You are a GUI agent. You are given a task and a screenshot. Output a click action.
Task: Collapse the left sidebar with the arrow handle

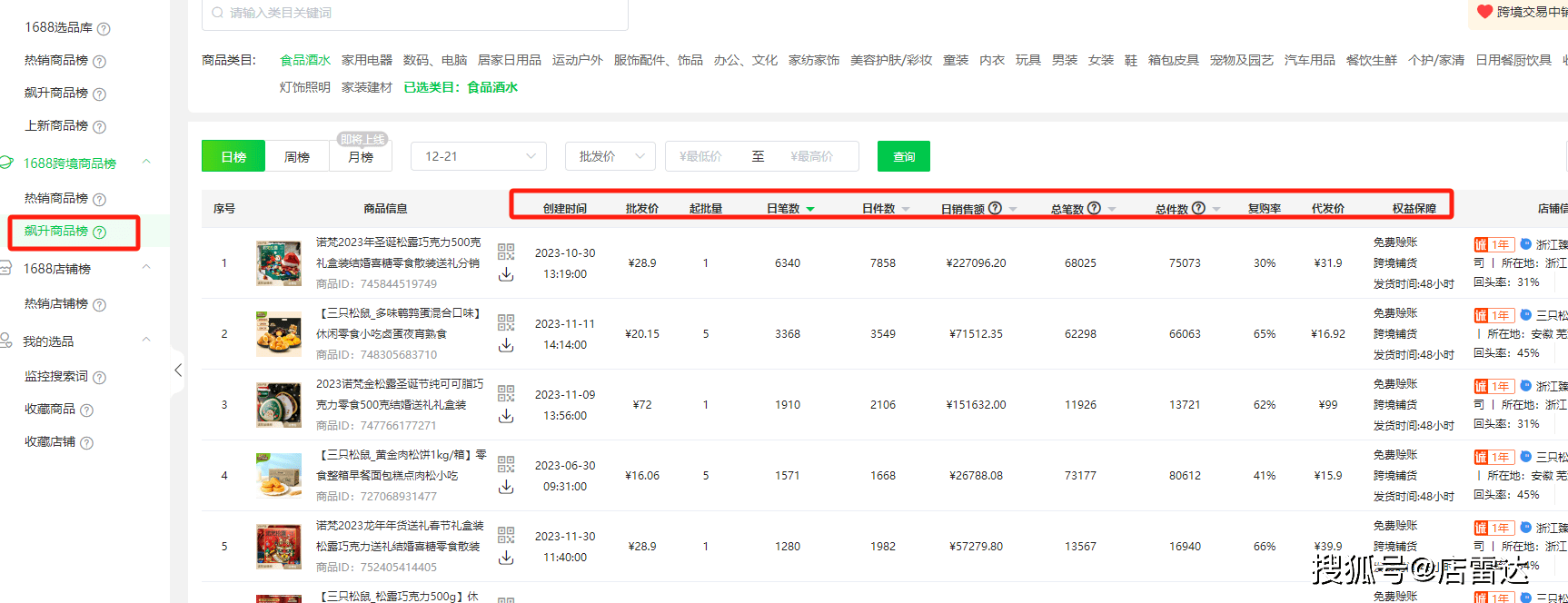point(178,370)
